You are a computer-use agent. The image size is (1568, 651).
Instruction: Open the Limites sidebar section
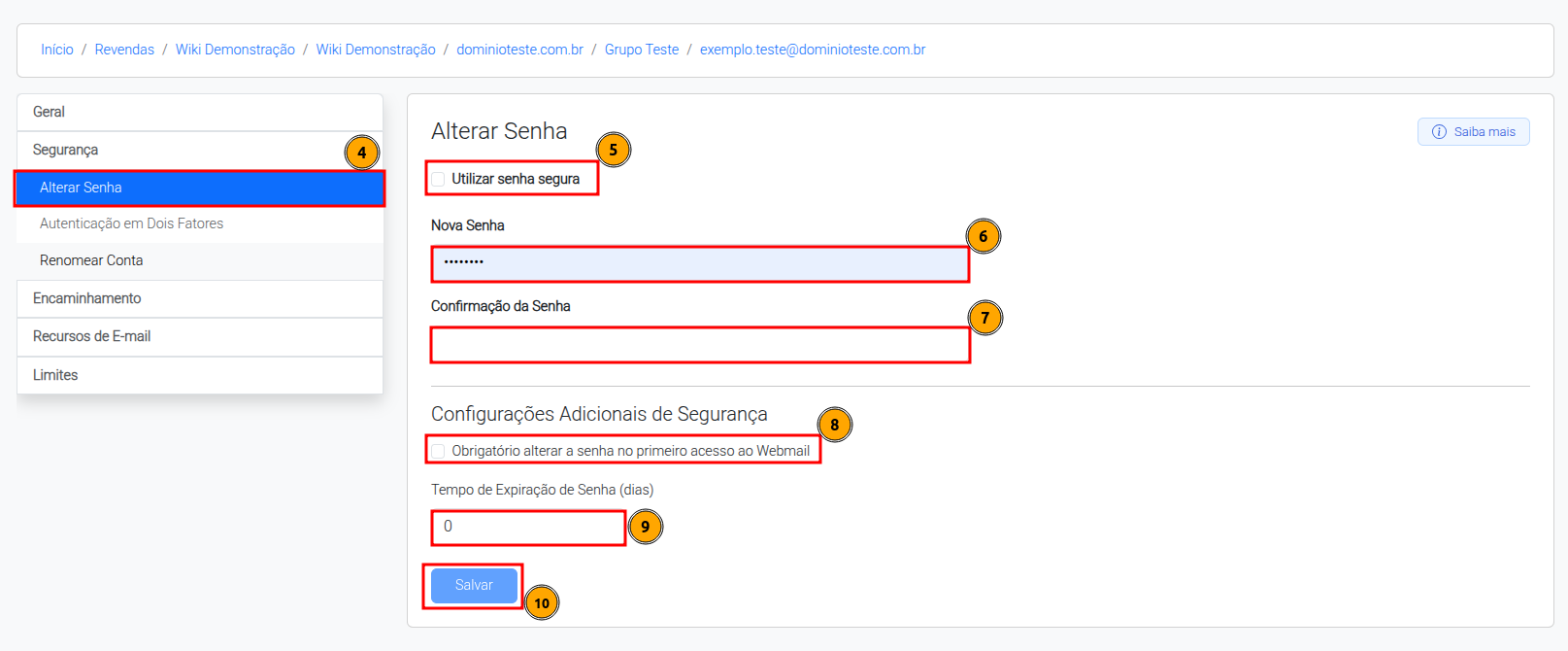[200, 375]
